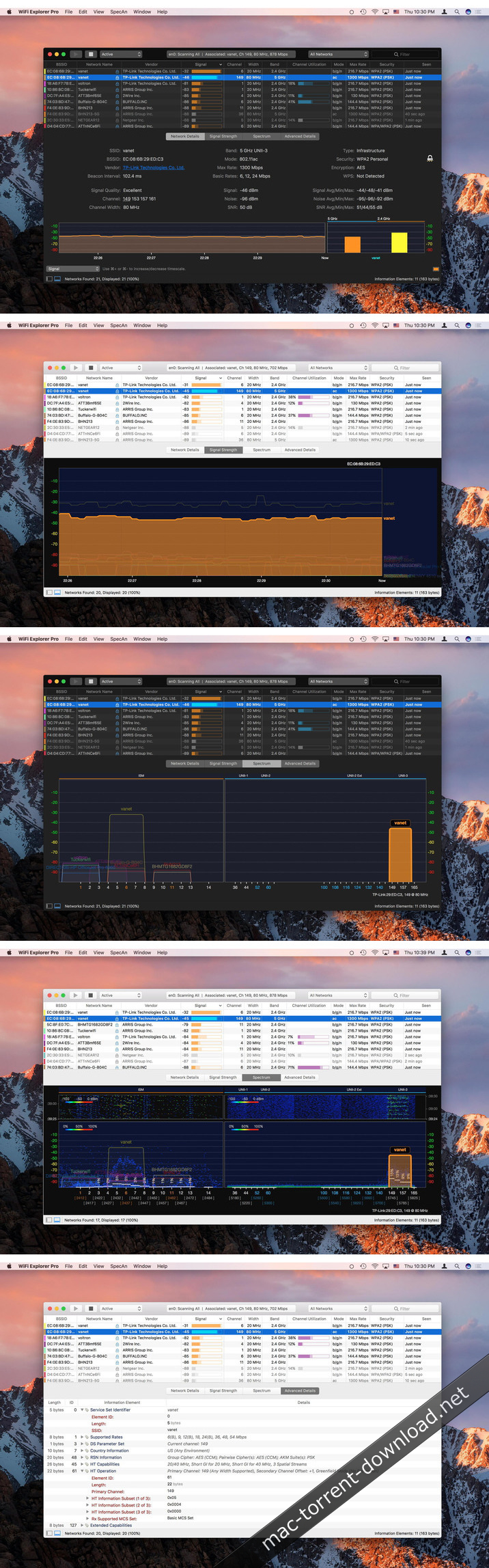The height and width of the screenshot is (1568, 489).
Task: Open the Signal graph dropdown below the chart
Action: [72, 269]
